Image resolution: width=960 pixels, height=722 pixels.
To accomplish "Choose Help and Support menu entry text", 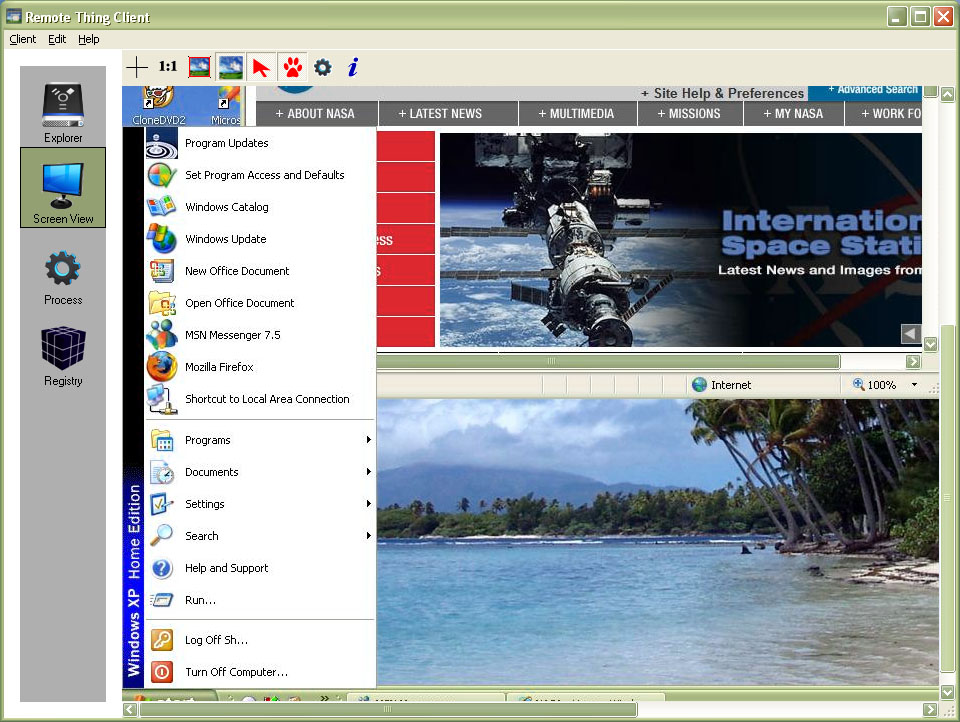I will point(227,568).
